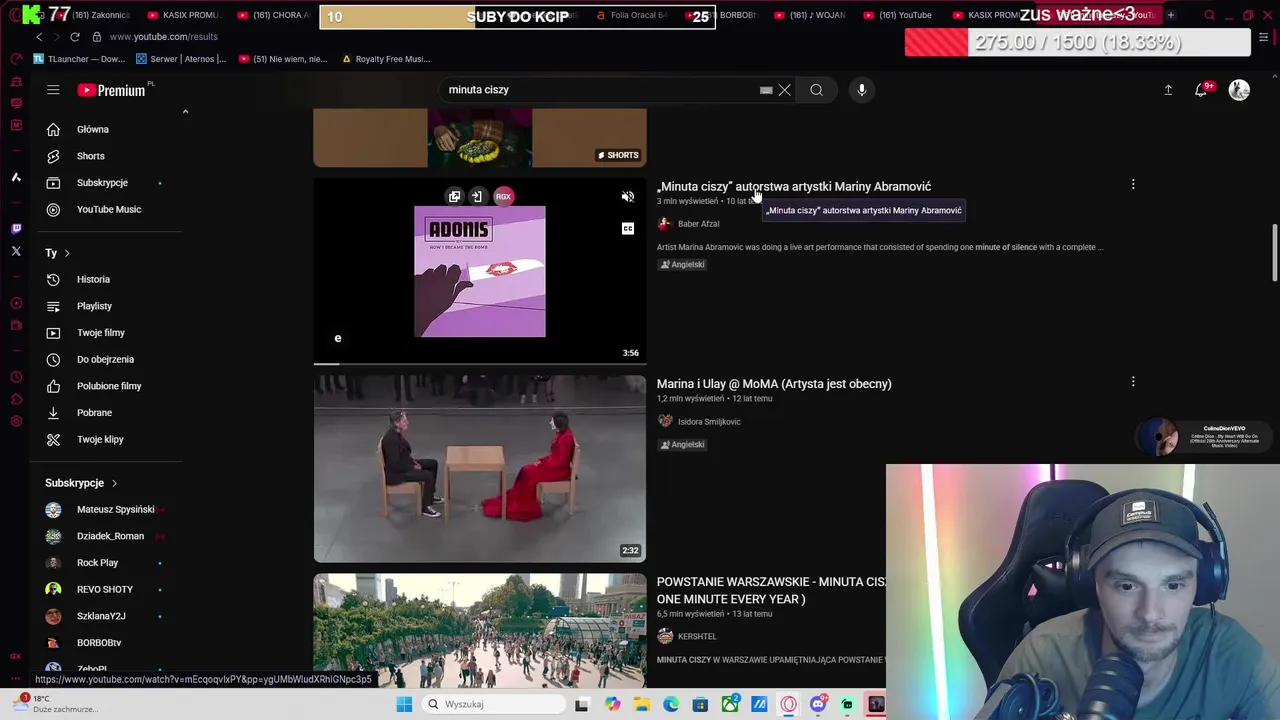
Task: Click the Adonis preview video thumbnail
Action: coord(480,271)
